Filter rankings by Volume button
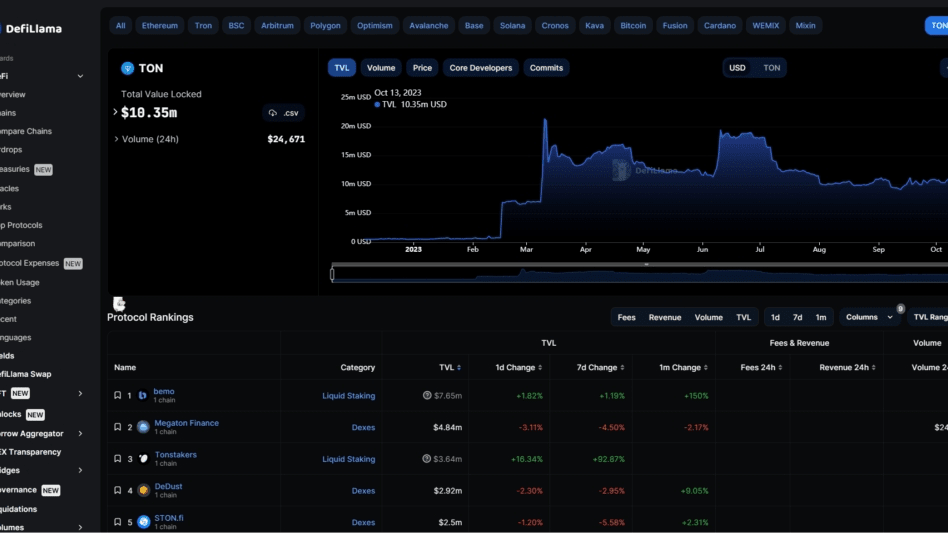The image size is (948, 533). tap(709, 317)
